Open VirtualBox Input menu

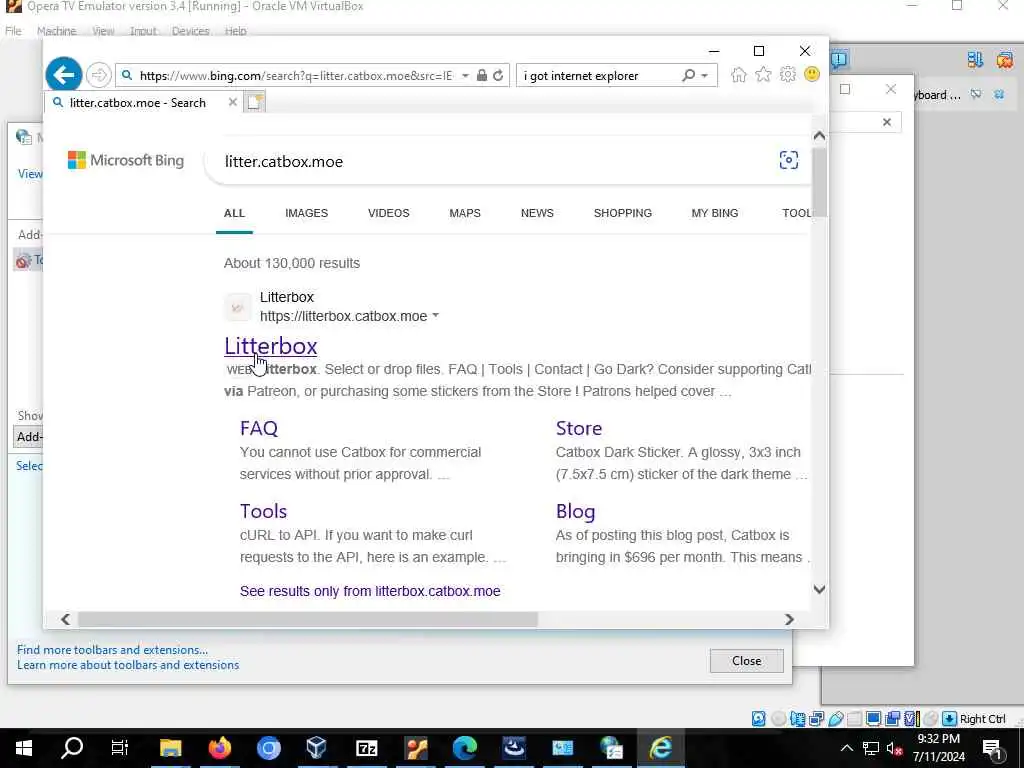click(143, 31)
